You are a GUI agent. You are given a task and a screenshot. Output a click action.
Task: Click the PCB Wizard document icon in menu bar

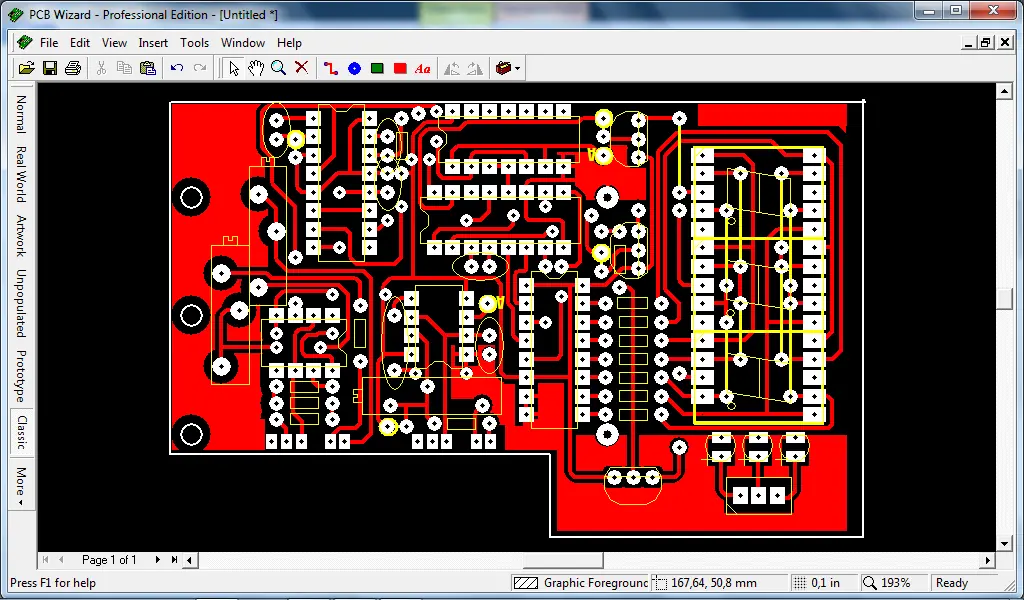click(25, 43)
